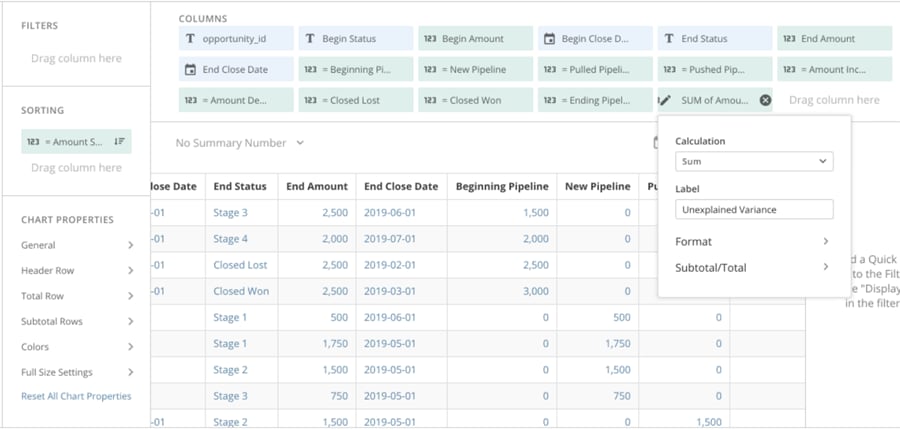Click the Beginning Pipeline column header

coord(502,186)
